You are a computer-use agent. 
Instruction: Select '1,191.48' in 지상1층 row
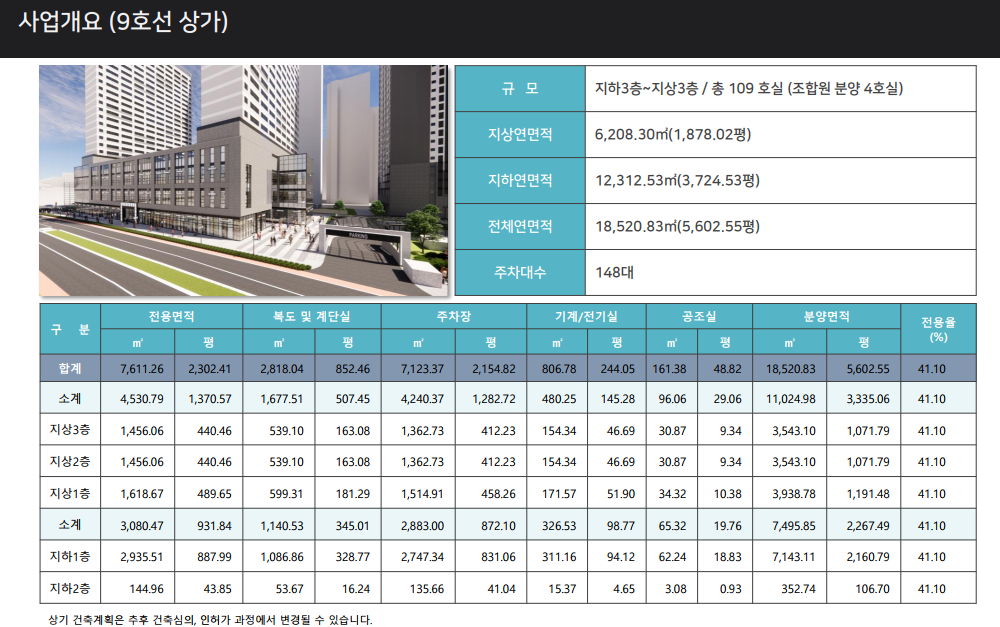[x=868, y=494]
